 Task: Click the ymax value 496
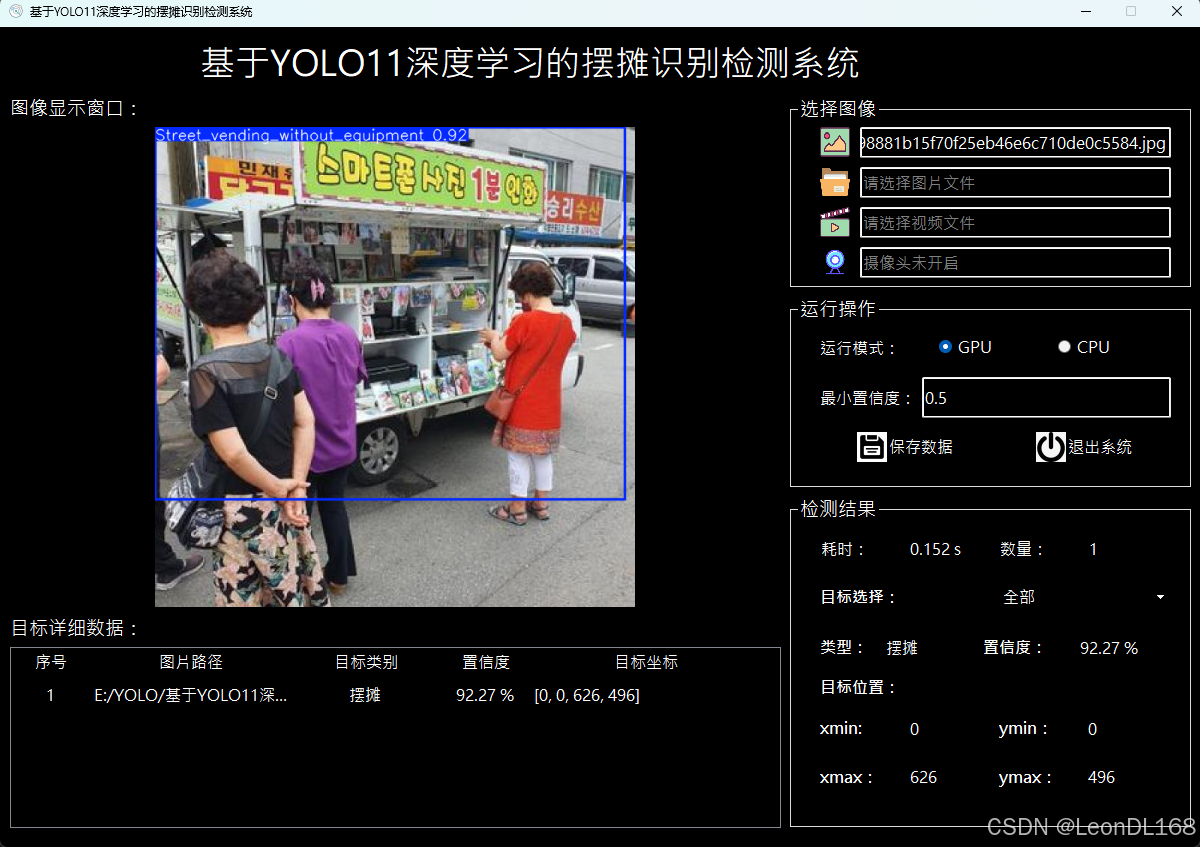1101,777
